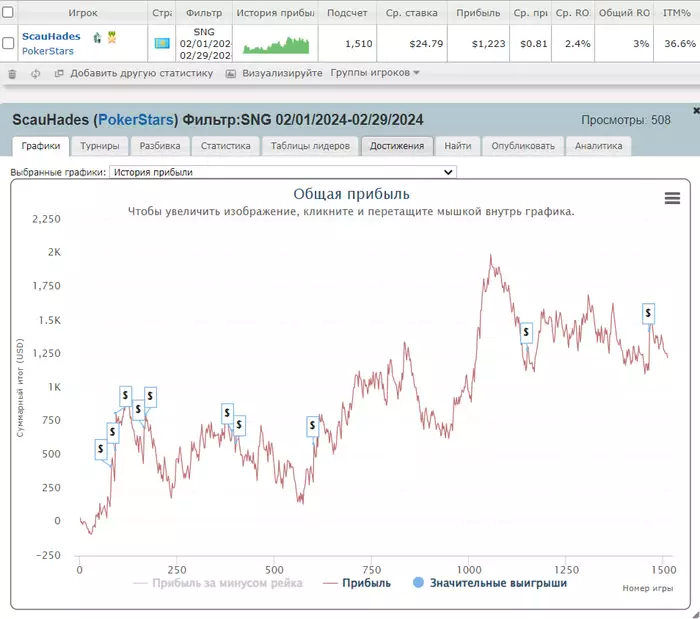Open the История прибыли chart selector
The height and width of the screenshot is (619, 700).
(x=283, y=172)
